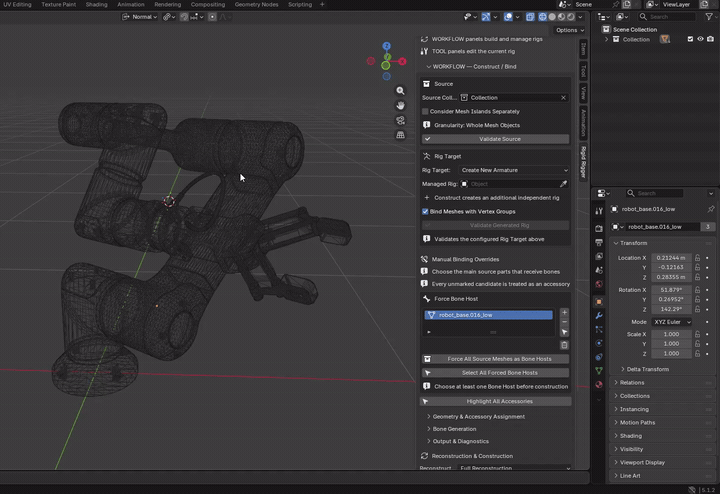This screenshot has height=494, width=720.
Task: Click the pan hand viewport gizmo
Action: coord(400,106)
